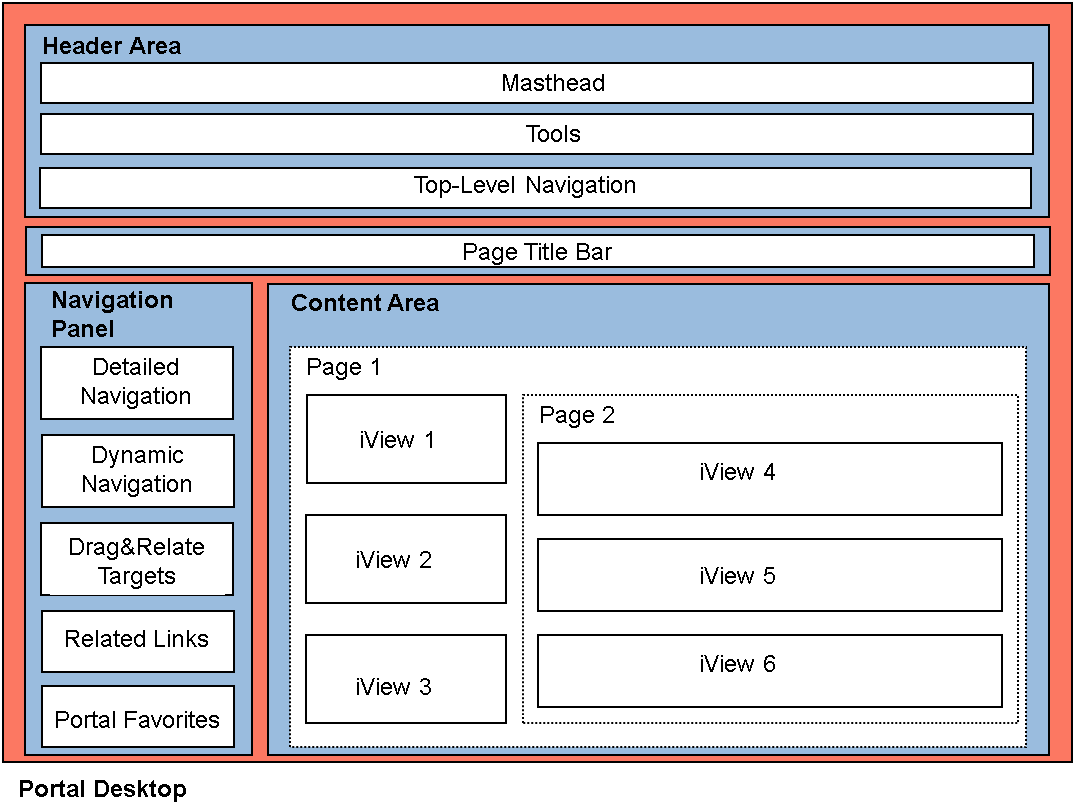Select the Portal Favorites box
The height and width of the screenshot is (806, 1075).
(x=138, y=720)
